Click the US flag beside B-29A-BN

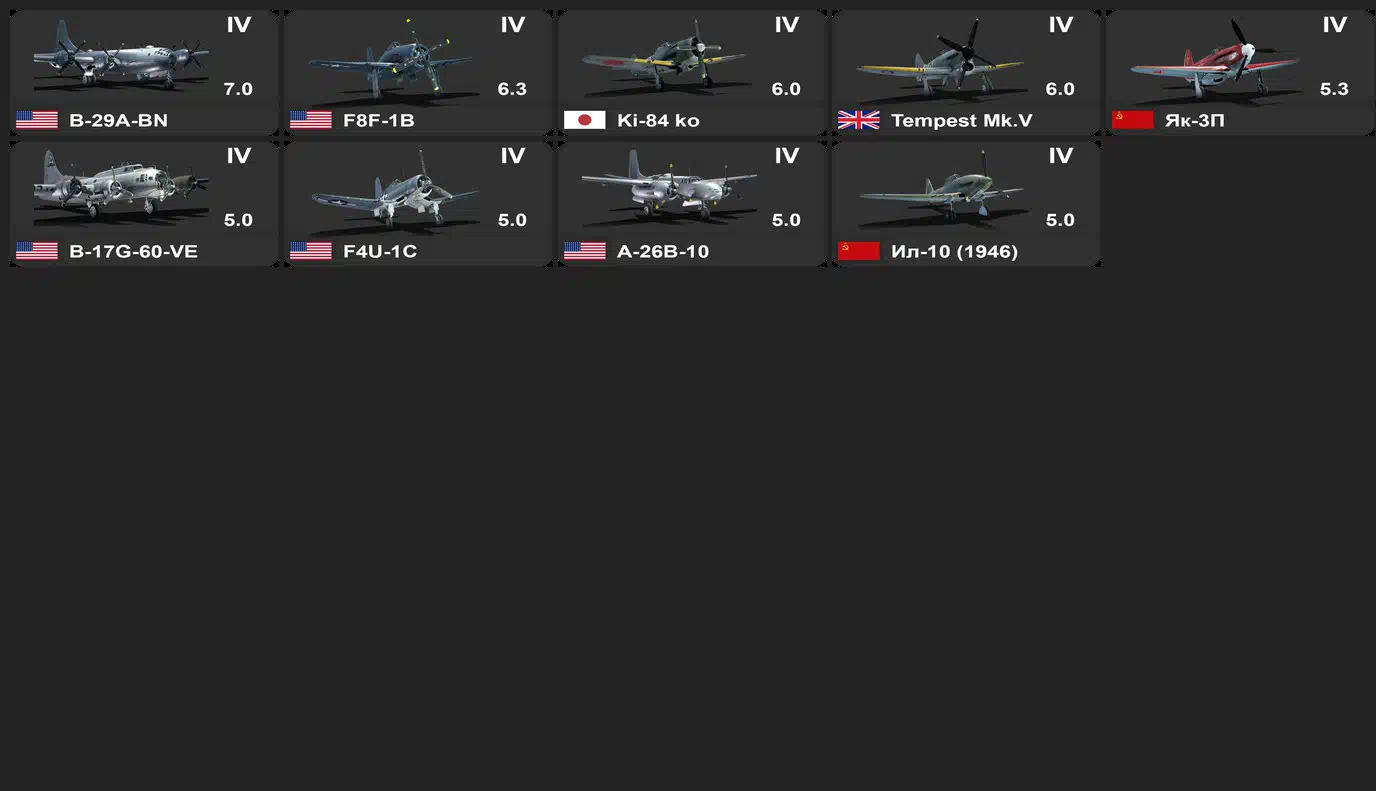tap(37, 120)
